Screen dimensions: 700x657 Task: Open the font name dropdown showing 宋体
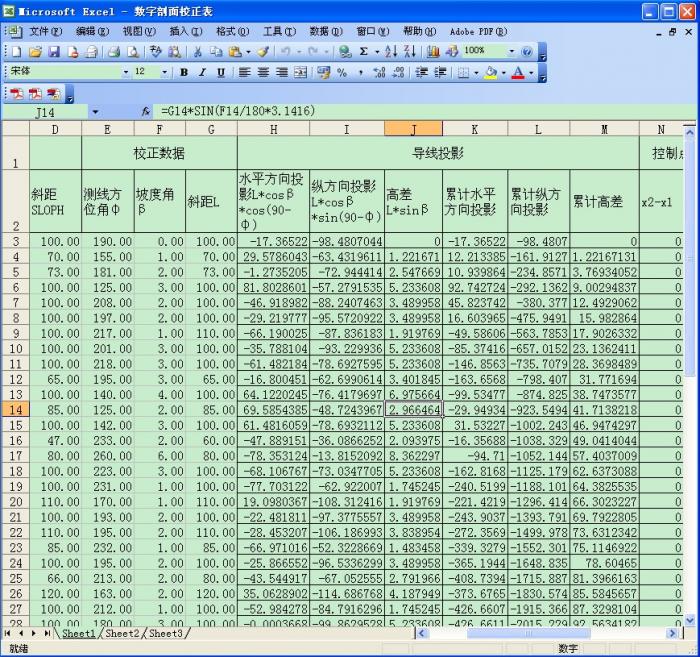pyautogui.click(x=125, y=73)
